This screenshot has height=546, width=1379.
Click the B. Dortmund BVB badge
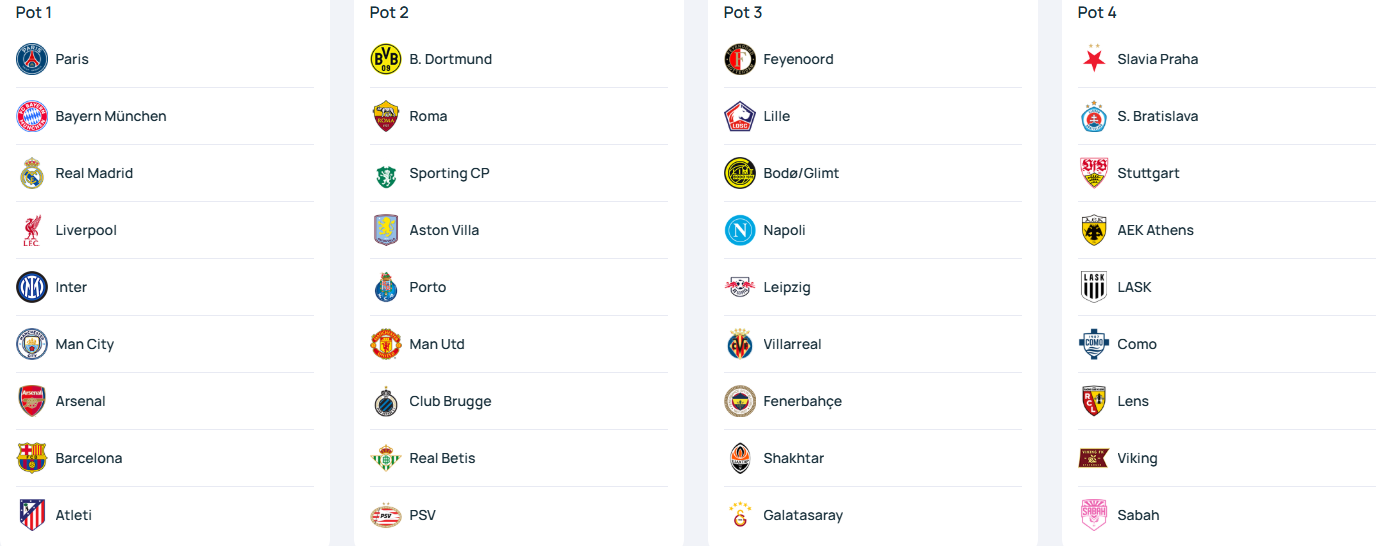coord(386,59)
